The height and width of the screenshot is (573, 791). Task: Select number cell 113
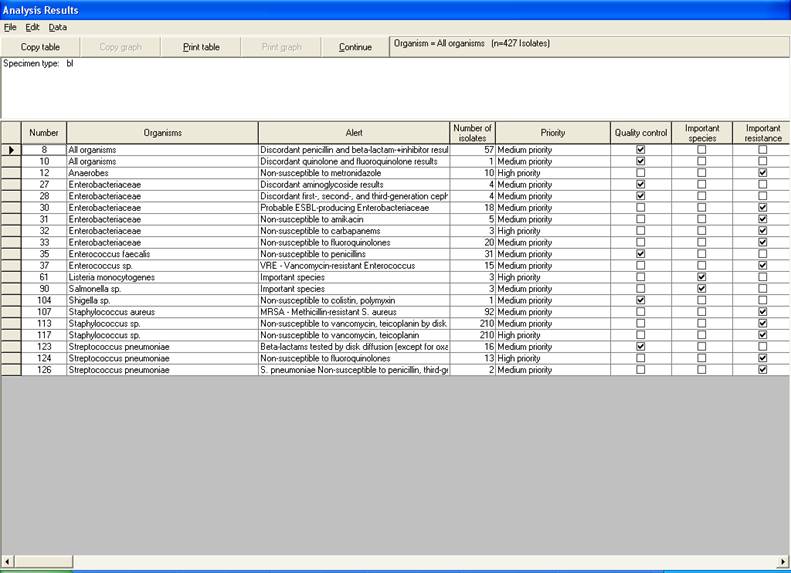pyautogui.click(x=44, y=324)
